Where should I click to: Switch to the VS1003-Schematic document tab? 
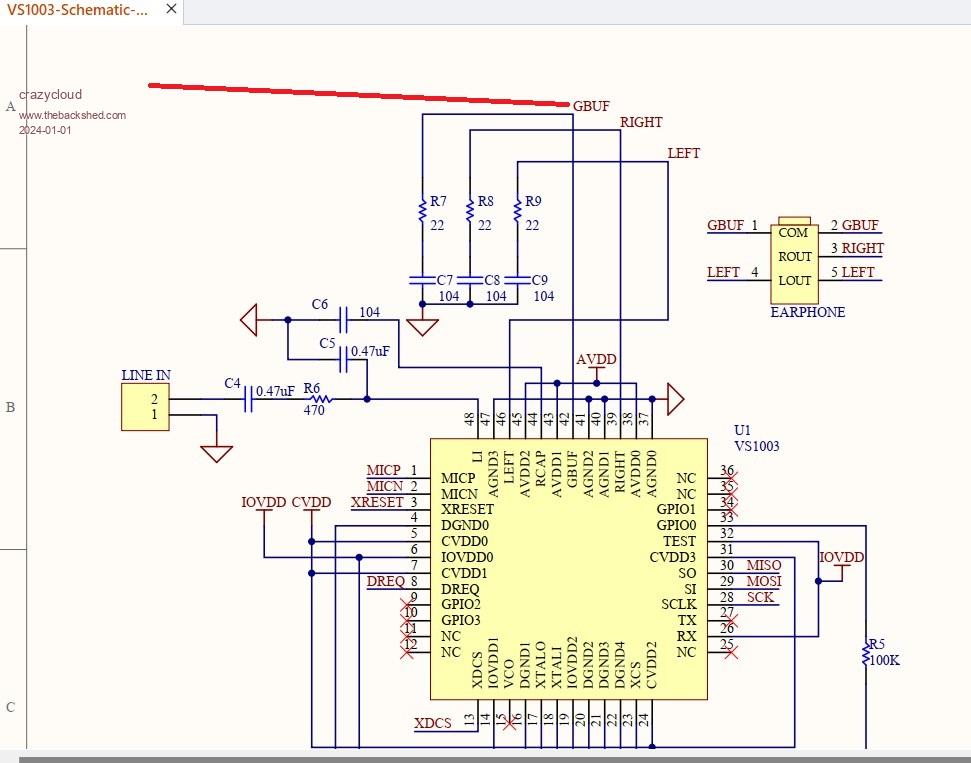pos(78,10)
